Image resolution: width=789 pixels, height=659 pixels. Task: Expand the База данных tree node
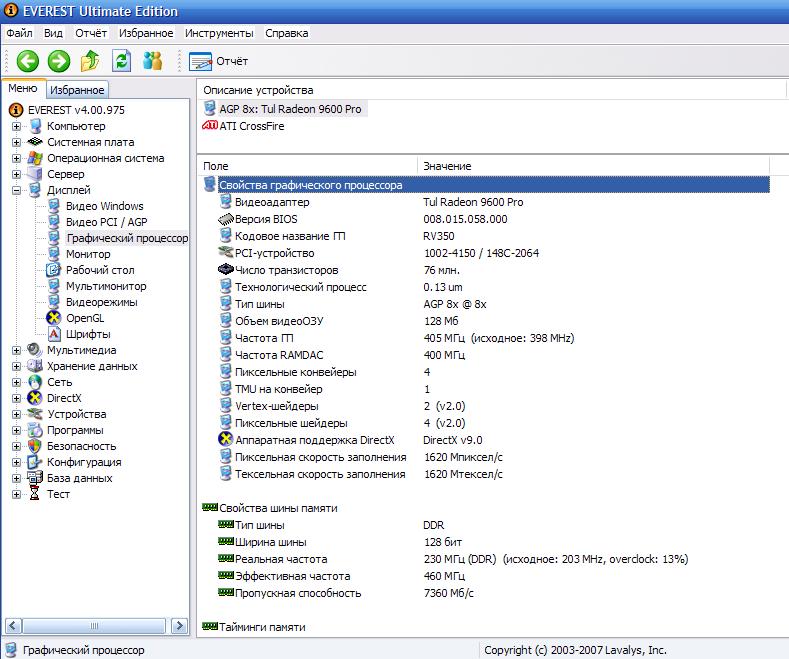(16, 478)
